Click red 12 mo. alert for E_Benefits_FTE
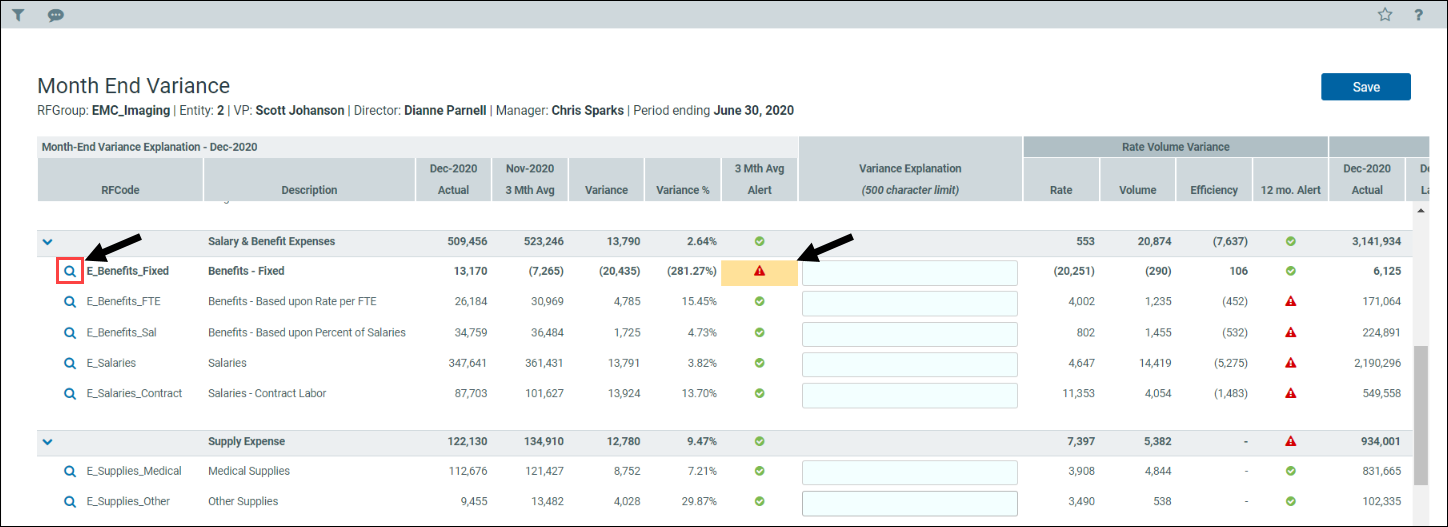The height and width of the screenshot is (527, 1448). tap(1290, 301)
